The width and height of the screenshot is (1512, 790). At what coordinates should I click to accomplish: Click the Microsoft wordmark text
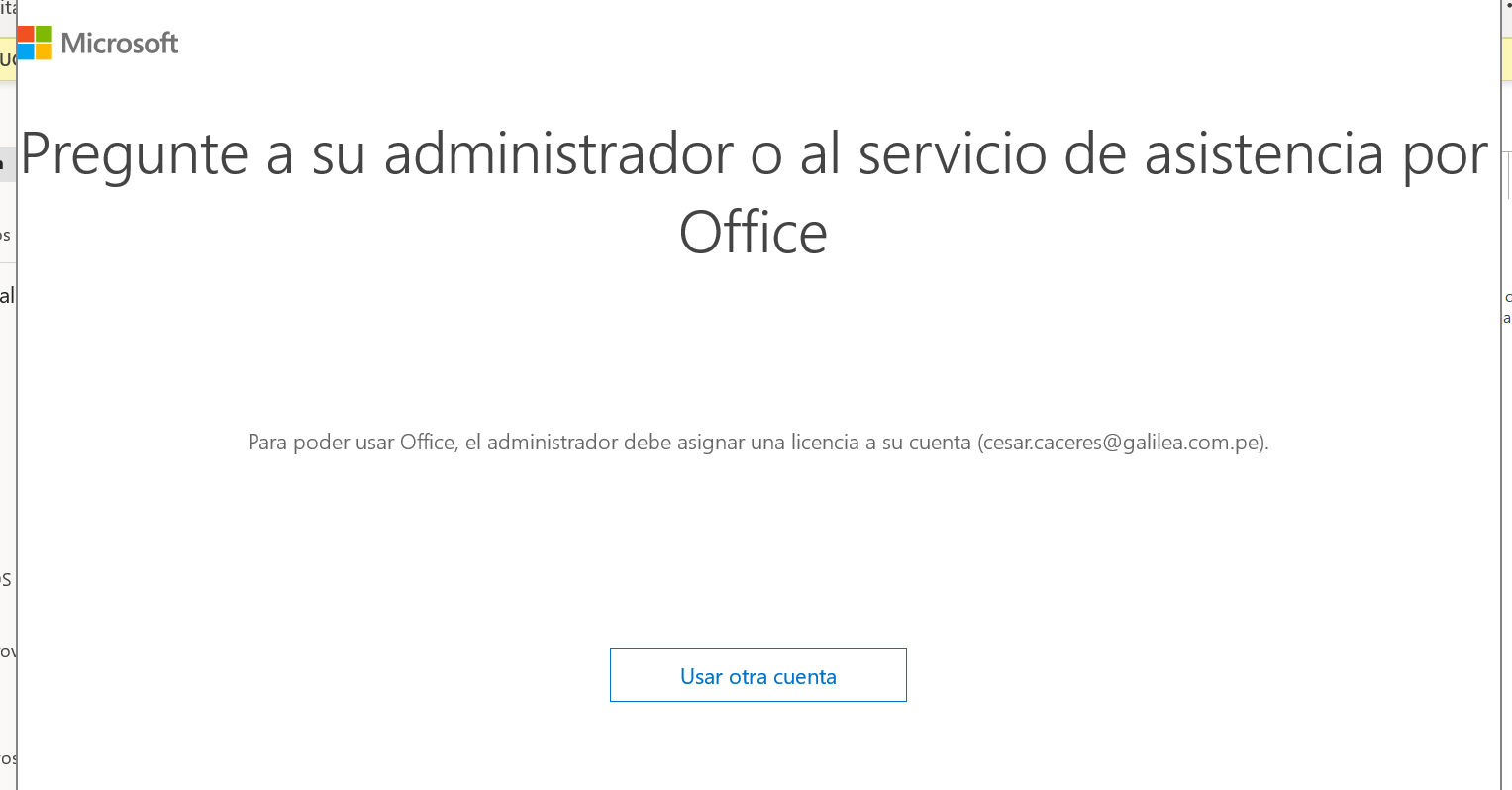(120, 43)
